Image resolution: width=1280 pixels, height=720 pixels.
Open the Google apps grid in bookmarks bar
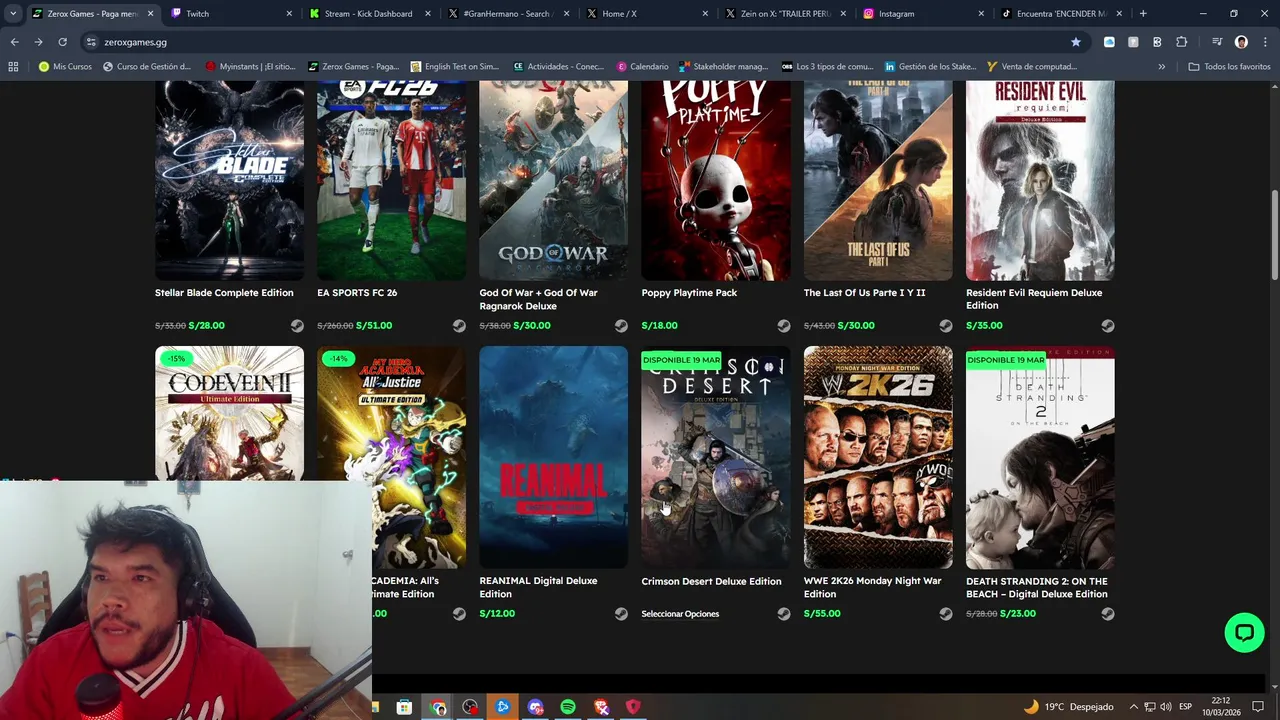[13, 66]
